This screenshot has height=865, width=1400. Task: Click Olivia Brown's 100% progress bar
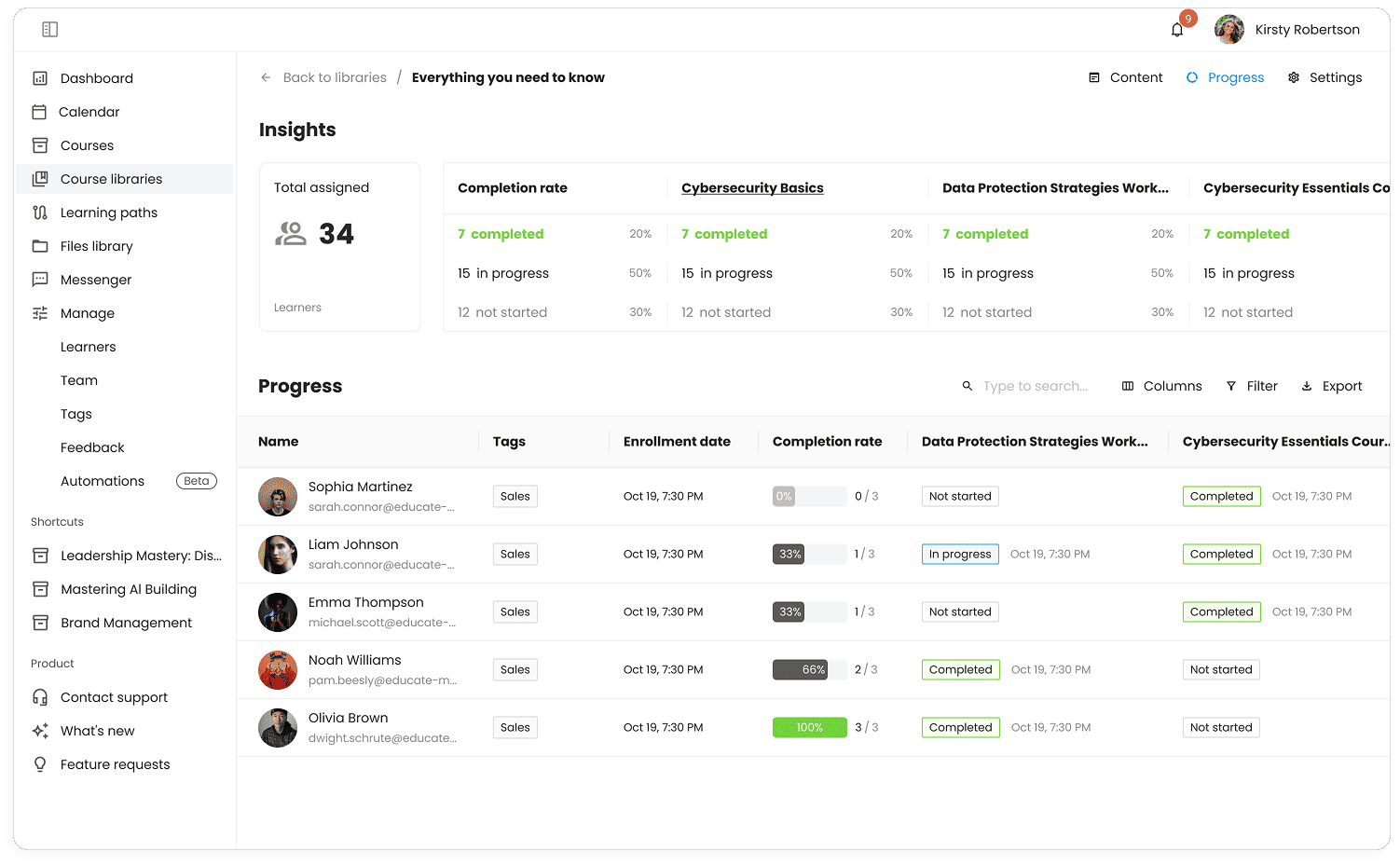click(x=809, y=727)
